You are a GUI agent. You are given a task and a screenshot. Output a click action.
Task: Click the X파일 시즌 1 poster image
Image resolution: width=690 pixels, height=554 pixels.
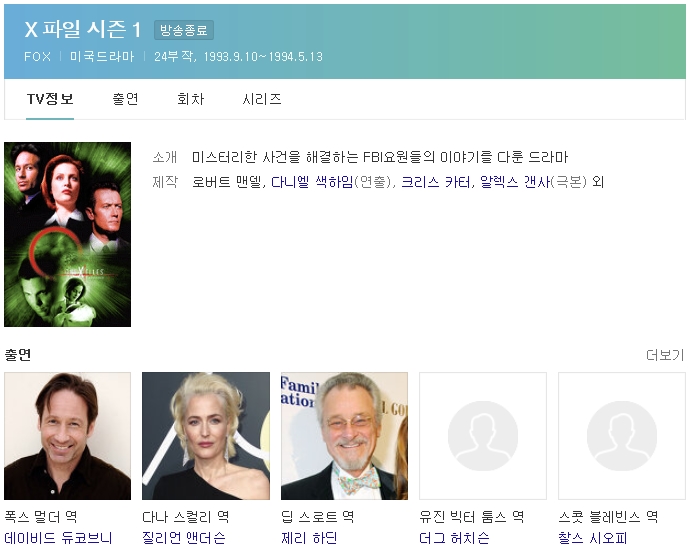click(67, 234)
